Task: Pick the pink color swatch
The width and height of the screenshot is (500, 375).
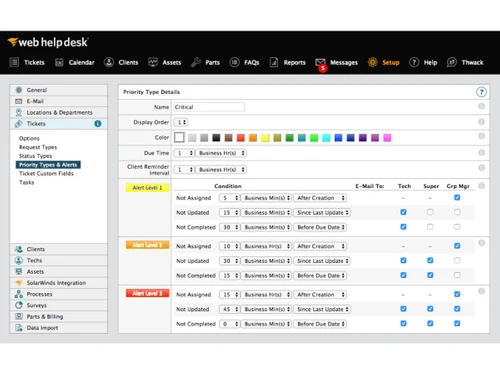Action: [x=387, y=138]
